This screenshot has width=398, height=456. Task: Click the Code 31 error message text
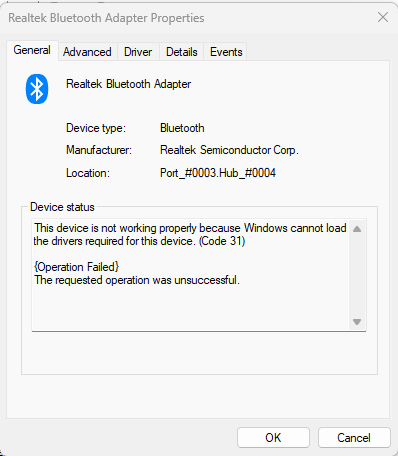[x=190, y=234]
